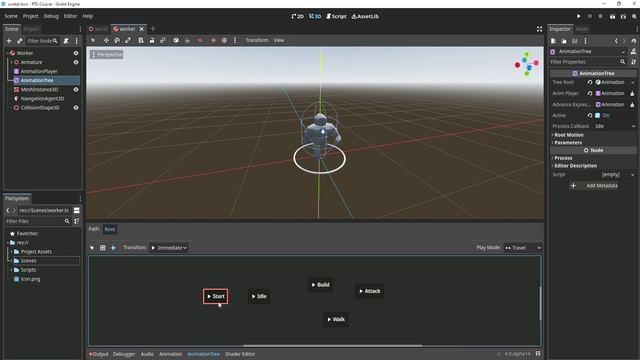Click the viewport axis orientation gizmo
Image resolution: width=640 pixels, height=360 pixels.
[x=527, y=64]
